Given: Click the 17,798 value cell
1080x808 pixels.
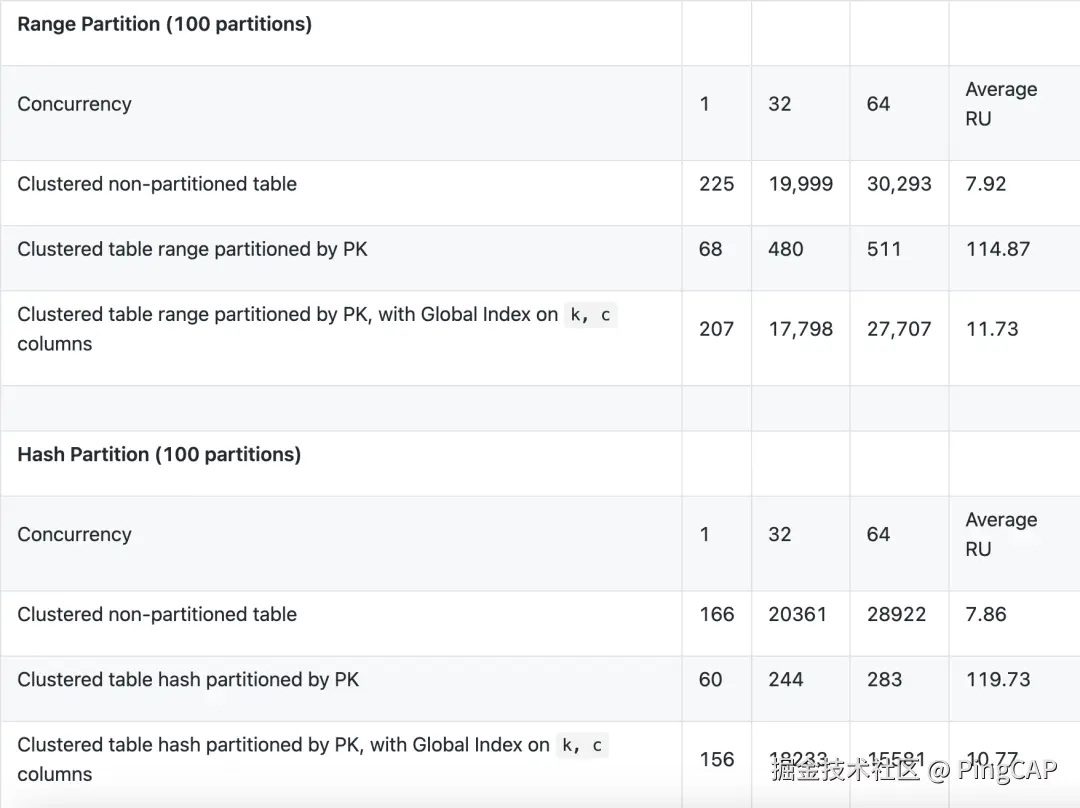Looking at the screenshot, I should tap(800, 329).
